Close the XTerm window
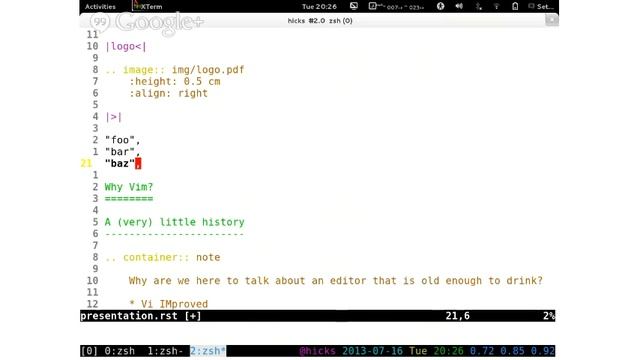This screenshot has width=640, height=360. (x=551, y=20)
